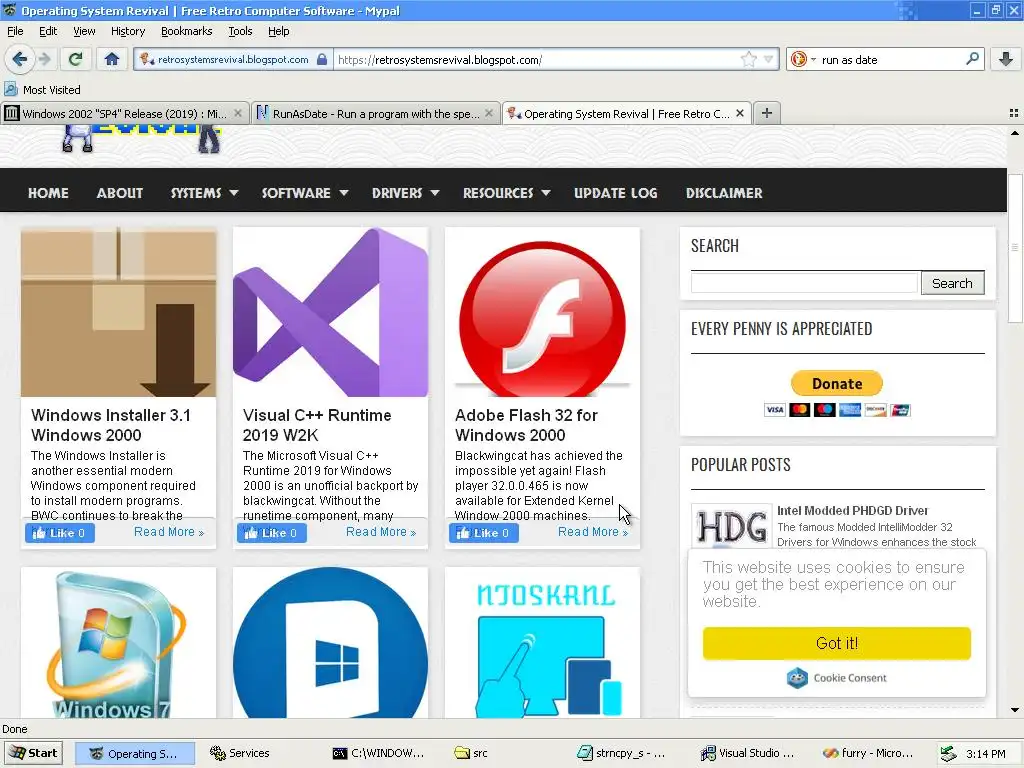Open the Windows 7 post thumbnail
This screenshot has width=1024, height=768.
(x=118, y=643)
